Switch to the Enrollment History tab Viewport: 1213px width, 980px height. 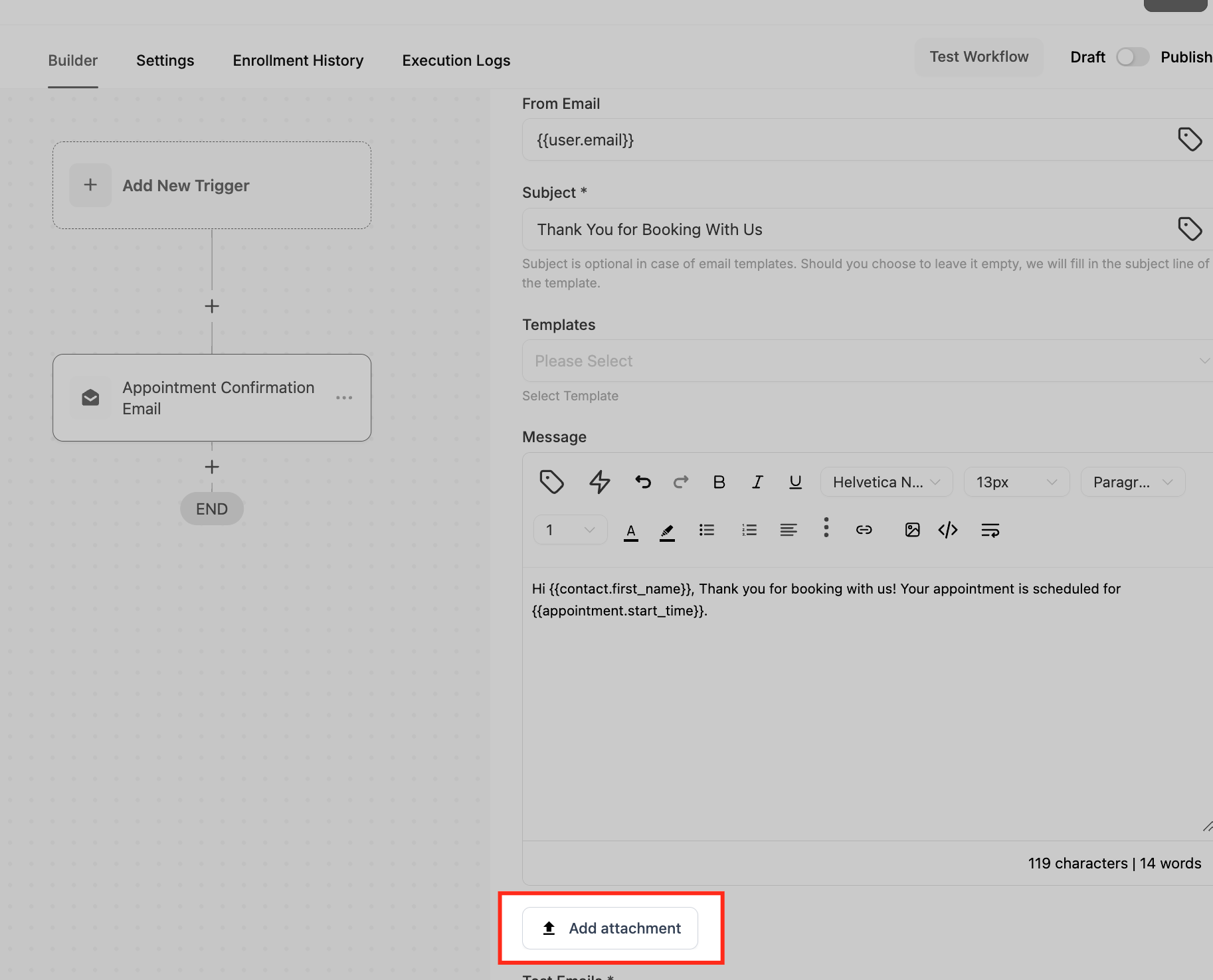(x=298, y=60)
